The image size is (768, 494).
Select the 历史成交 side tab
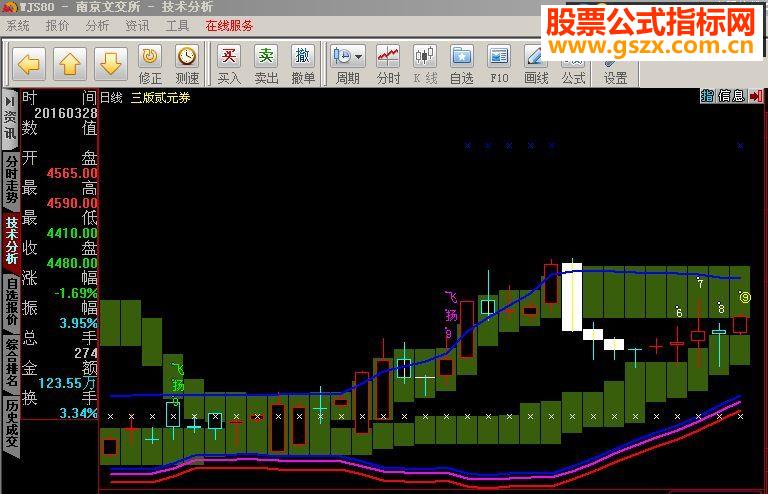click(11, 424)
